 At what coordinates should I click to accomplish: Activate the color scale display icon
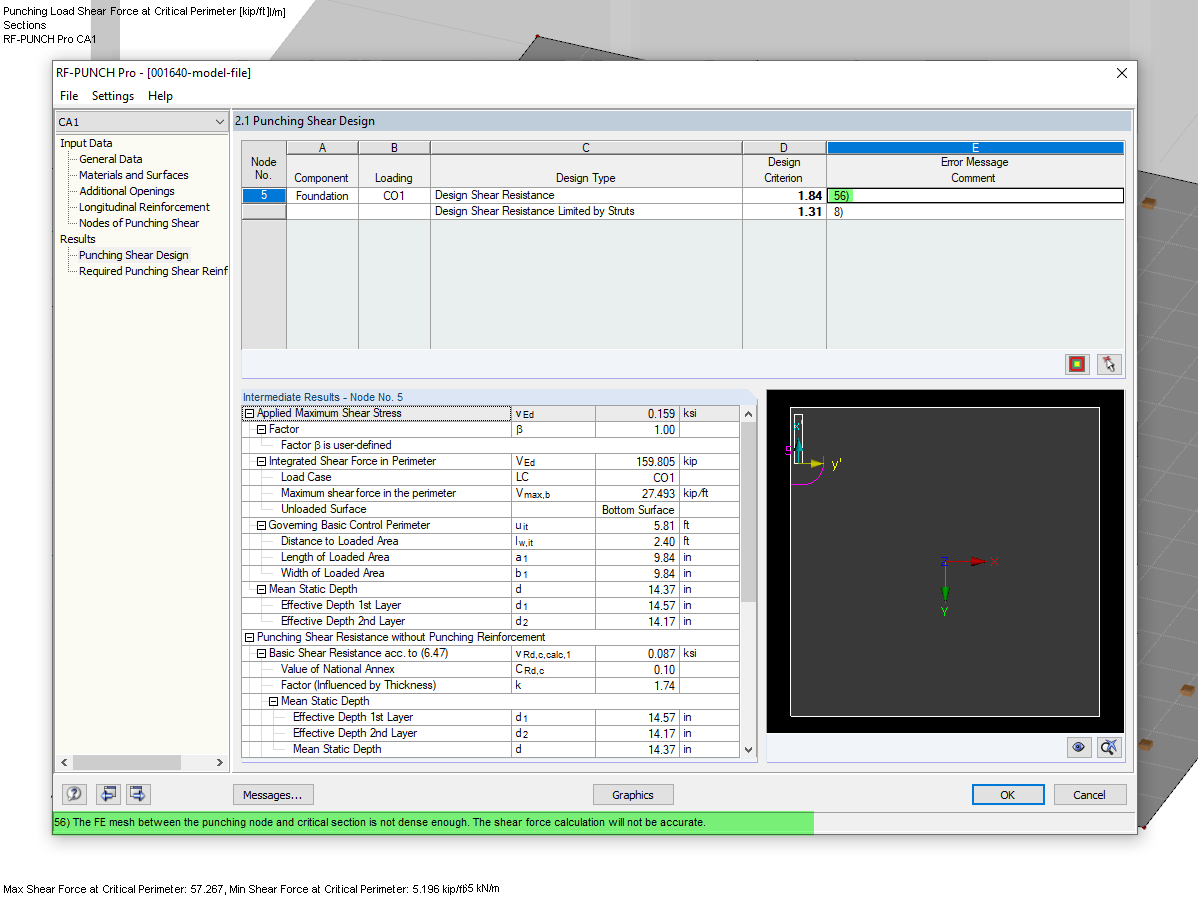click(1076, 364)
